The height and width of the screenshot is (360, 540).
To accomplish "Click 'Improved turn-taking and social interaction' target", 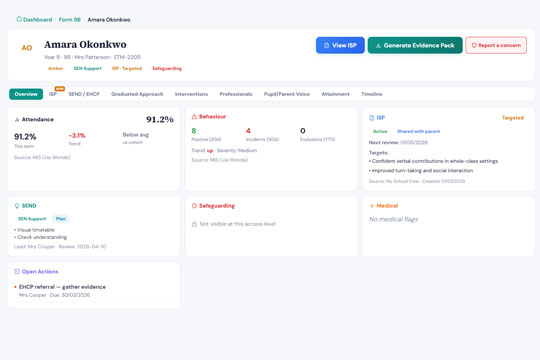I will pos(422,171).
